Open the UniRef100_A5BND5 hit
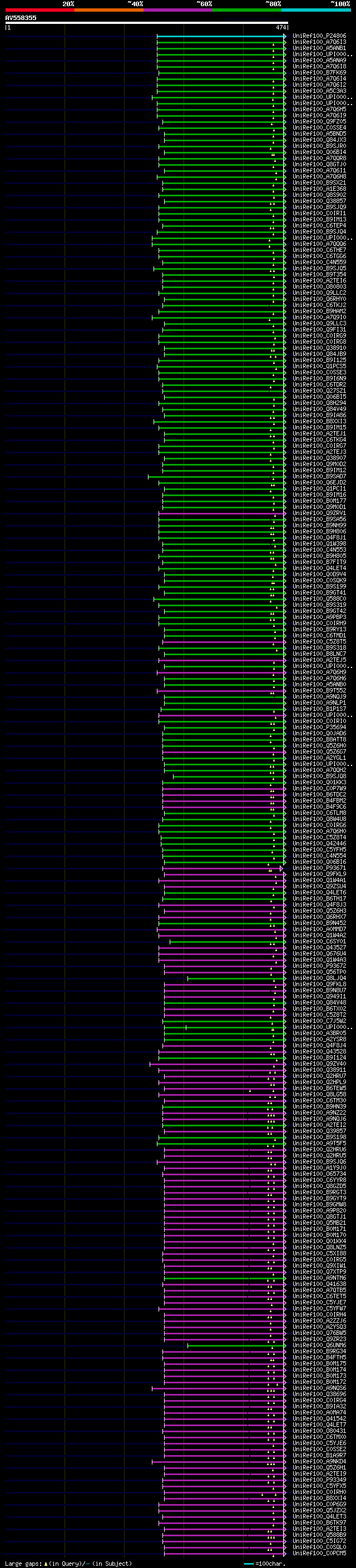356x1568 pixels. pos(319,134)
